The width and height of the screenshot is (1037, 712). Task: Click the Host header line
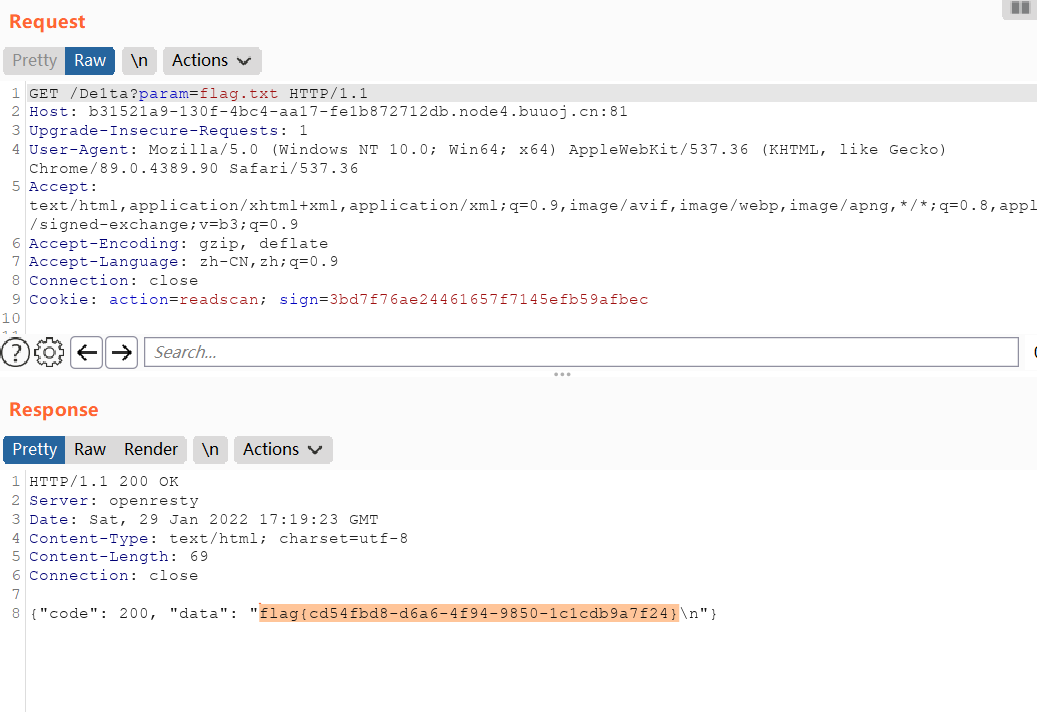328,112
